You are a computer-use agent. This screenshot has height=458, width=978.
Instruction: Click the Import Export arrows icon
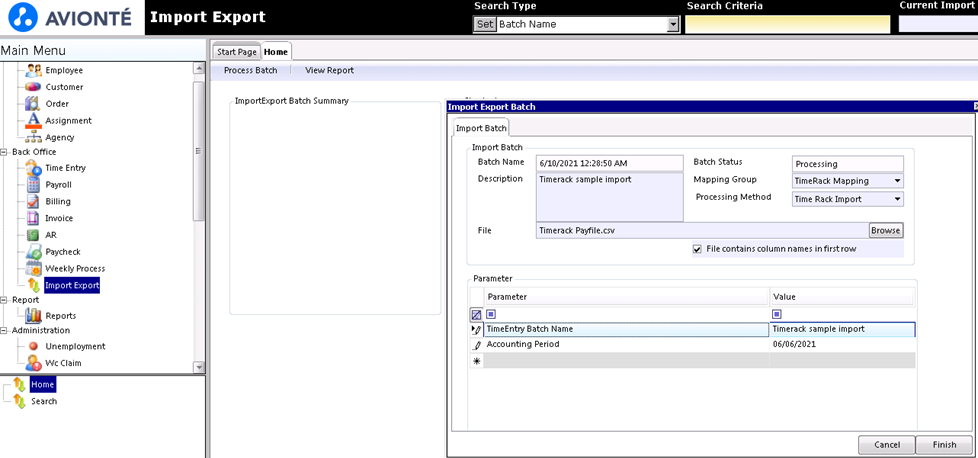click(34, 286)
